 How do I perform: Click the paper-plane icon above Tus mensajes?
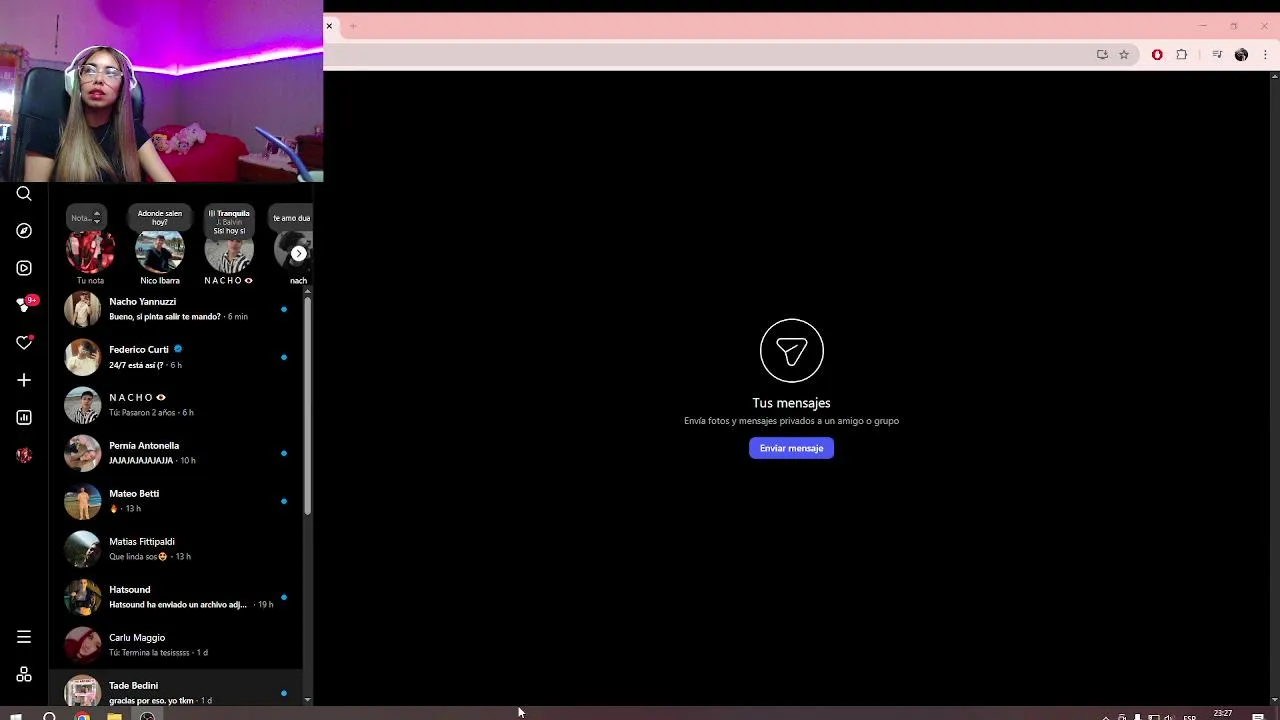[791, 350]
